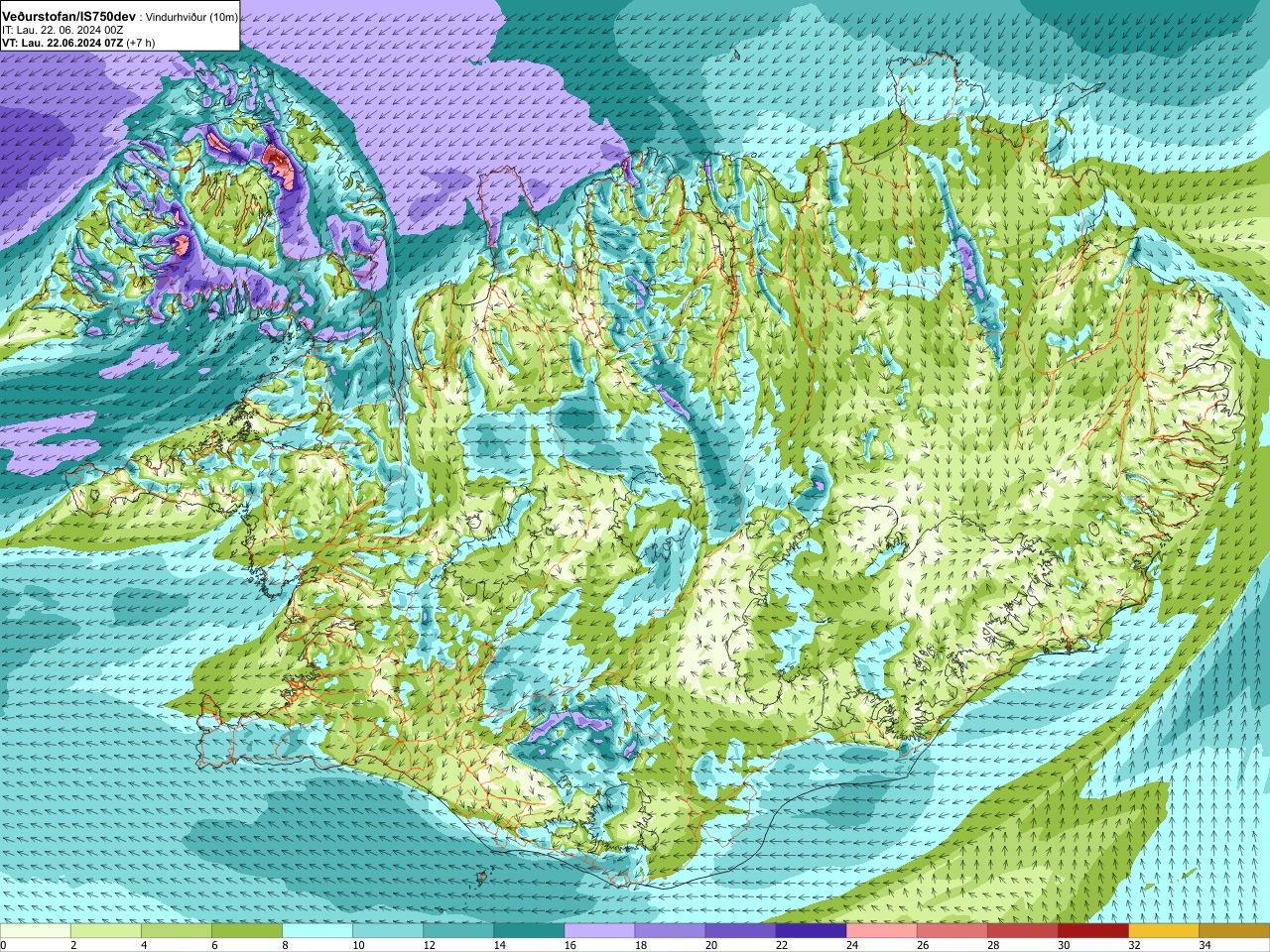Click the teal 12–14 legend swatch
This screenshot has height=952, width=1270.
click(458, 931)
